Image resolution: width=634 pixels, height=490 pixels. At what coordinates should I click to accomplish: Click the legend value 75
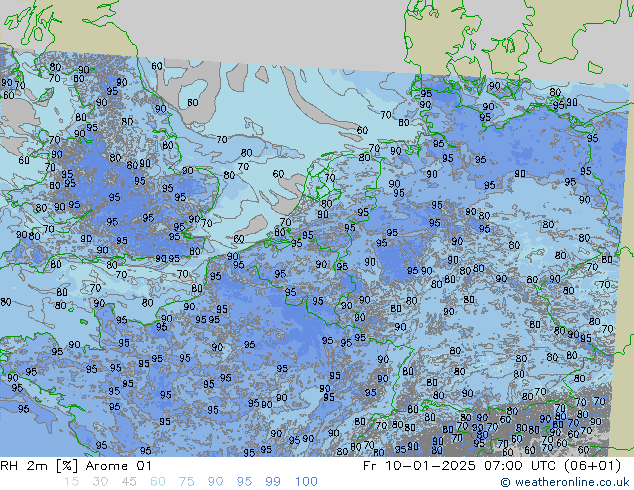[x=186, y=482]
